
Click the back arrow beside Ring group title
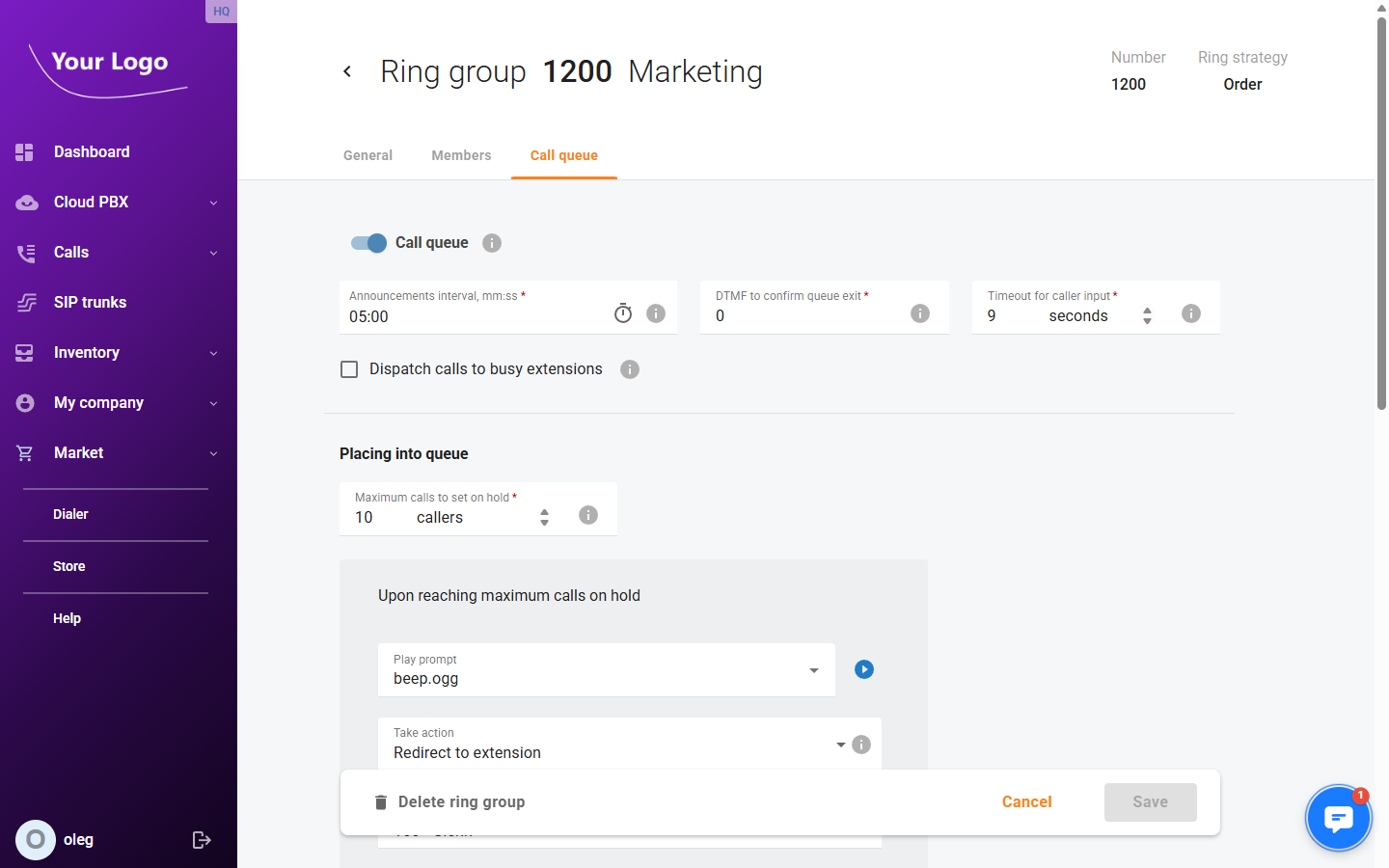click(347, 71)
